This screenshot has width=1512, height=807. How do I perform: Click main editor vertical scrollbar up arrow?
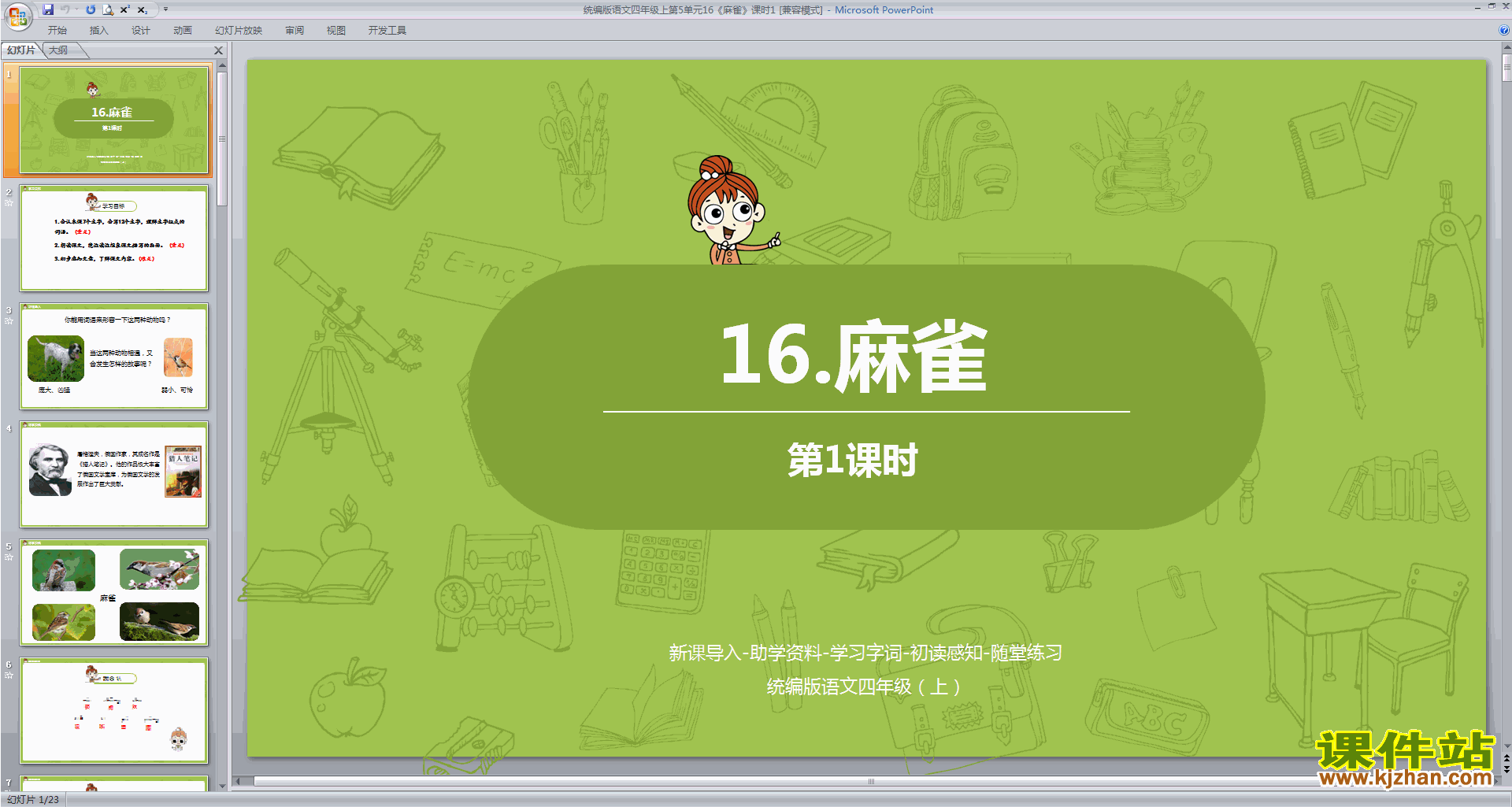pyautogui.click(x=1506, y=49)
